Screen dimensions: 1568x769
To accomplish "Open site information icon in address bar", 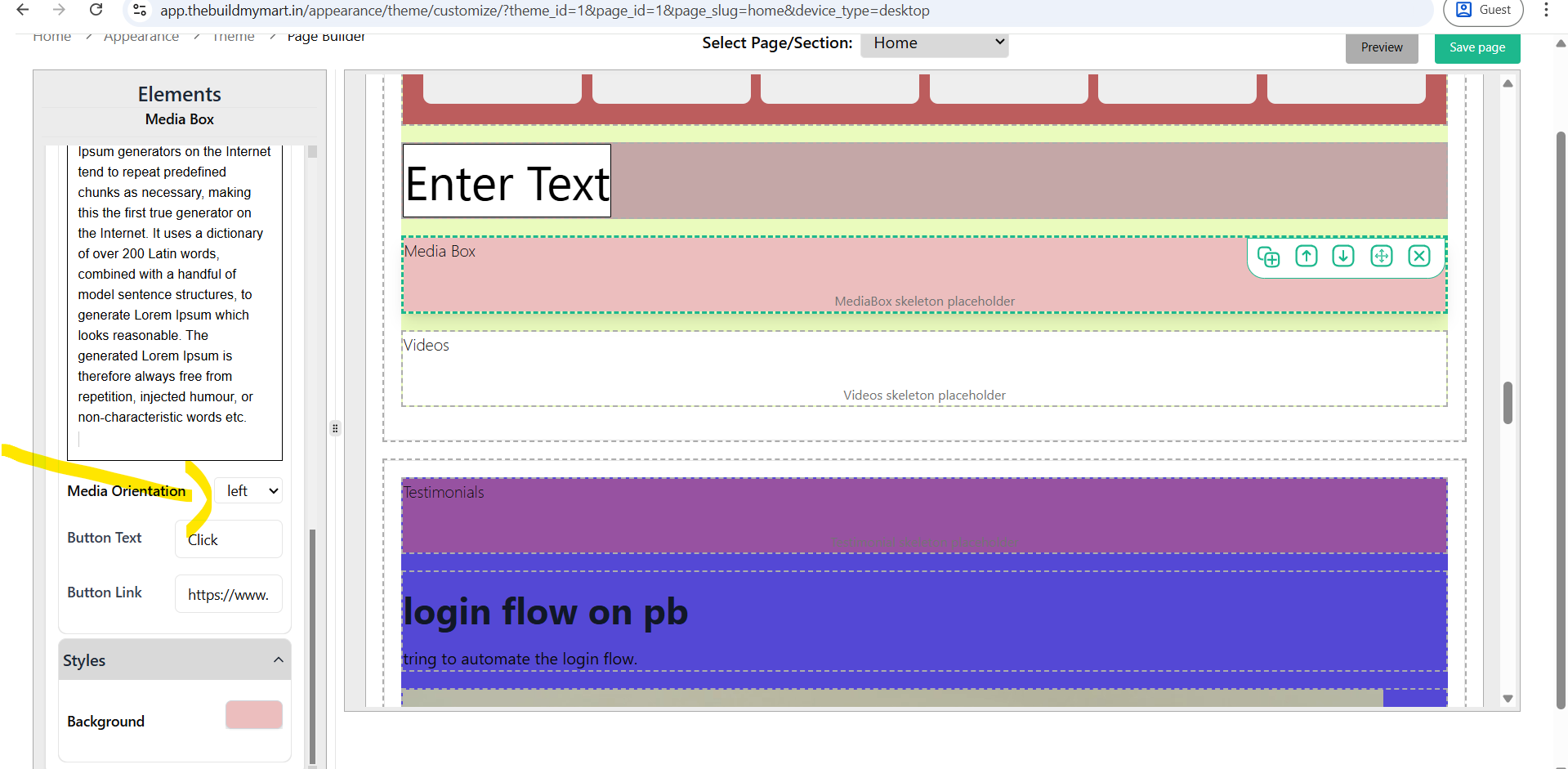I will tap(140, 11).
